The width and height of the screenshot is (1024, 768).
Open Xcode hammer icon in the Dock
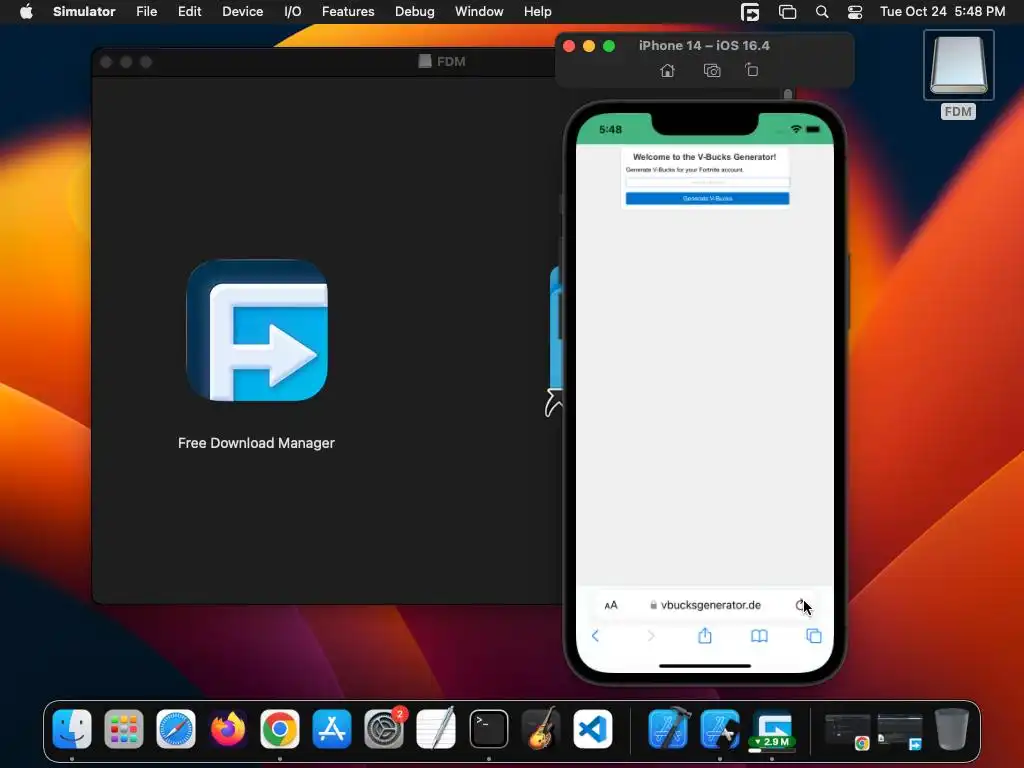coord(668,729)
